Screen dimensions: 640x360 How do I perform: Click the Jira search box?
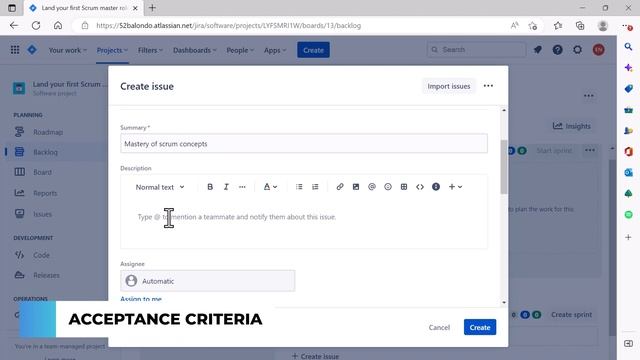tap(476, 50)
